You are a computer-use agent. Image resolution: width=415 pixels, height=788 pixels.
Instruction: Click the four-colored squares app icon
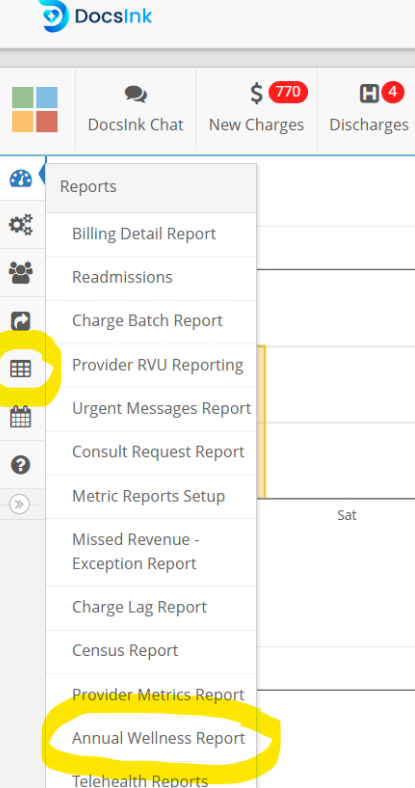(x=35, y=110)
